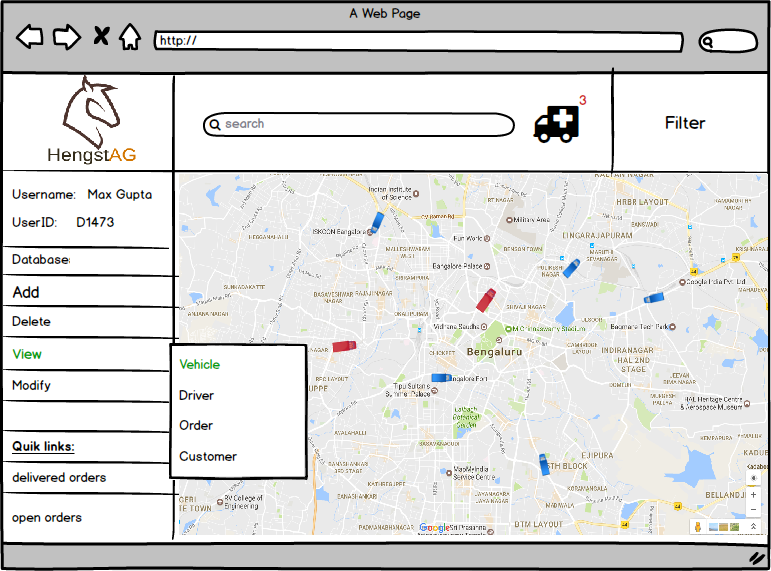Screen dimensions: 771x571
Task: Select Add in the database menu
Action: [x=26, y=292]
